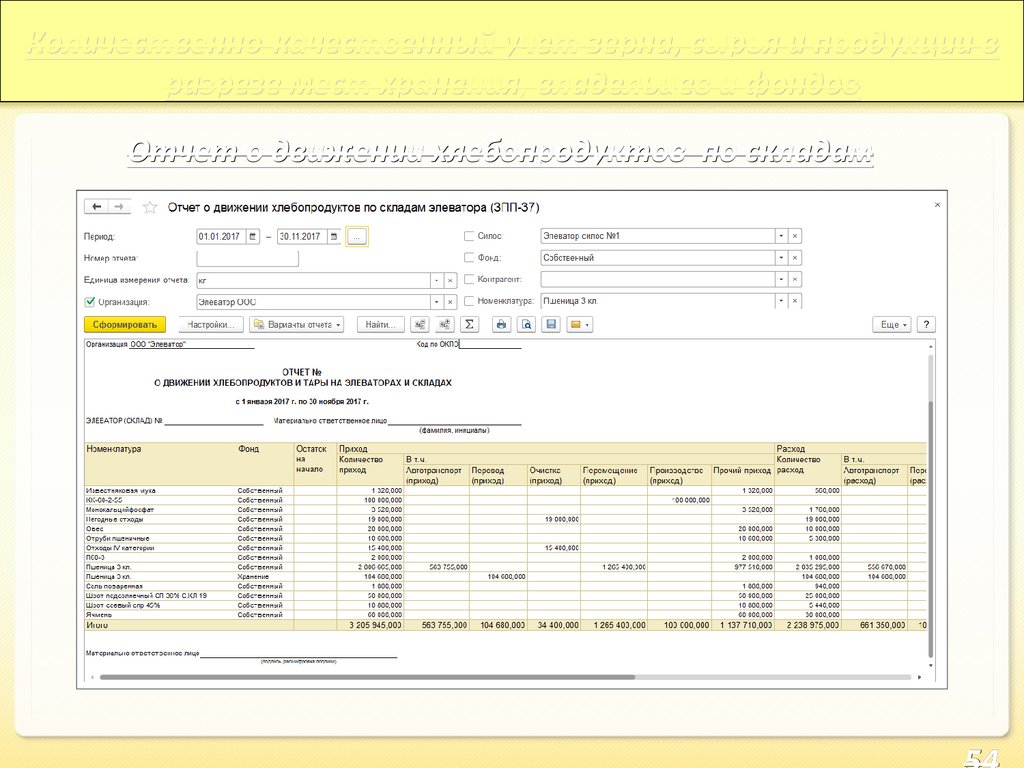Click the Номер отчета input field
1024x768 pixels.
[248, 259]
